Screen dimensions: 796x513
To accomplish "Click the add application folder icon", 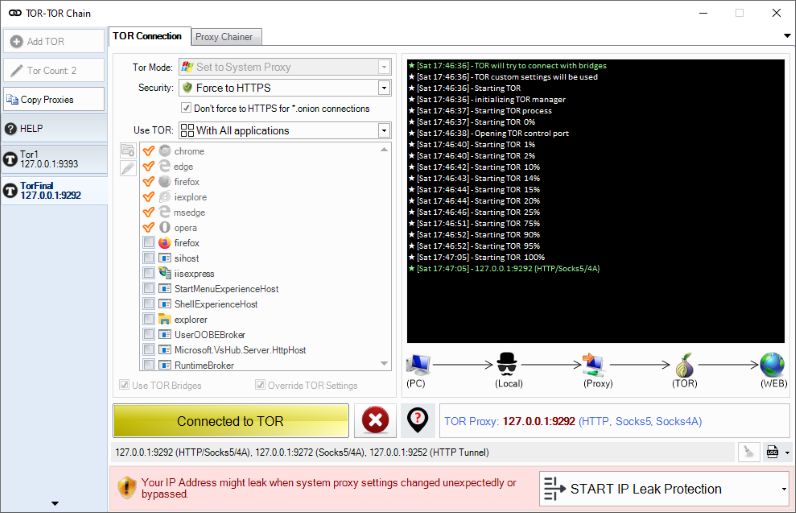I will point(128,150).
